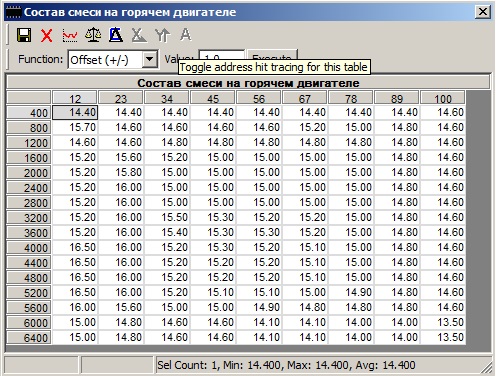Select column header 67
This screenshot has width=496, height=376.
point(305,98)
